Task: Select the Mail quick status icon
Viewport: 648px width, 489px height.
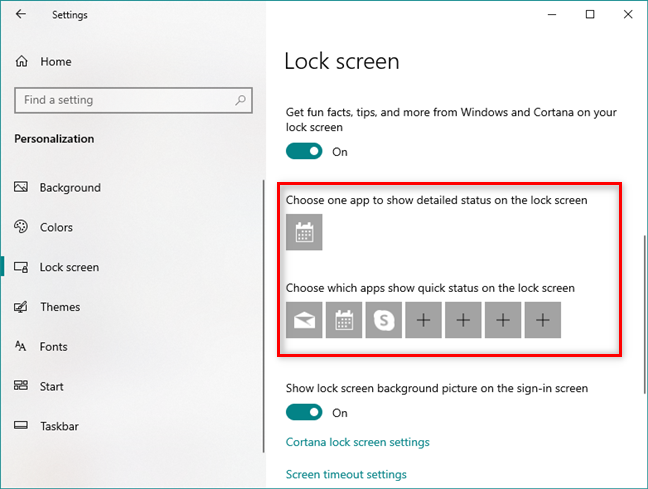Action: coord(304,320)
